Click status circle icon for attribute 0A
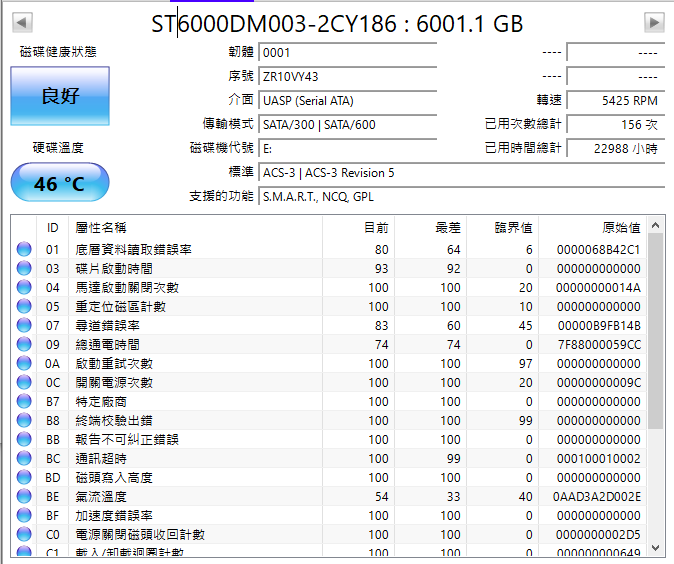Image resolution: width=674 pixels, height=564 pixels. click(24, 363)
